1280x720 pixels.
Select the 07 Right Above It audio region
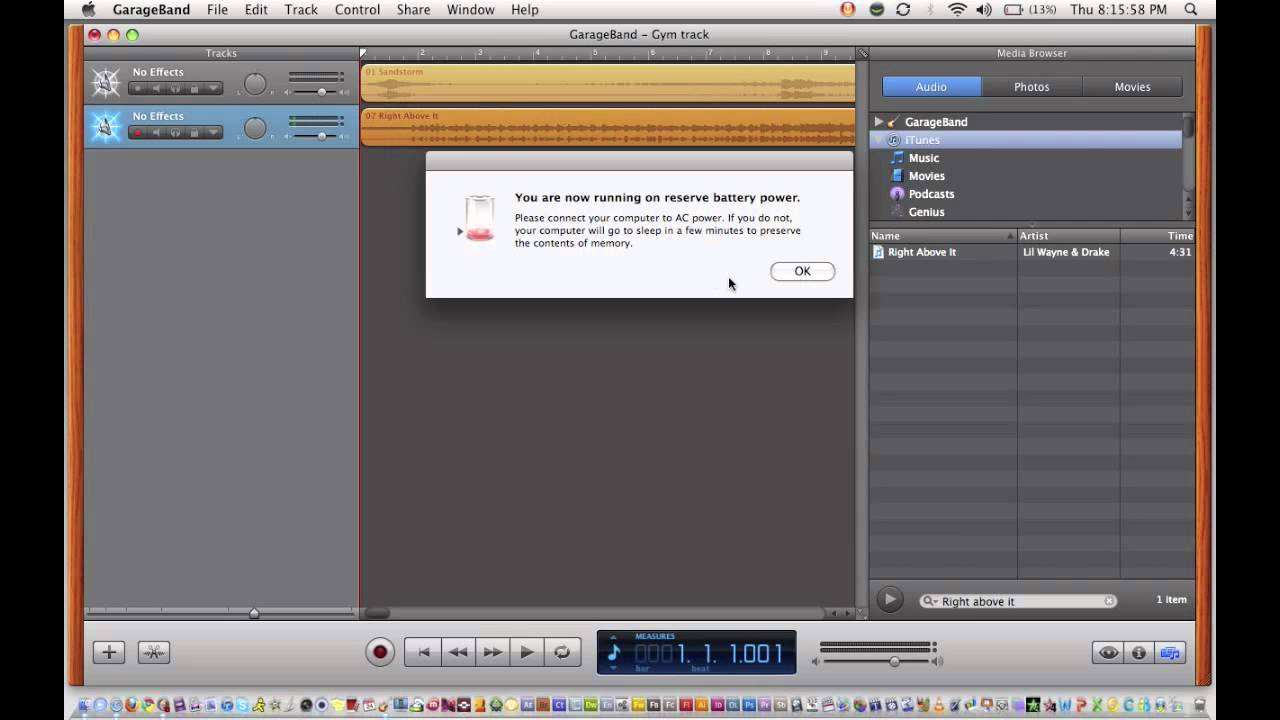click(608, 128)
